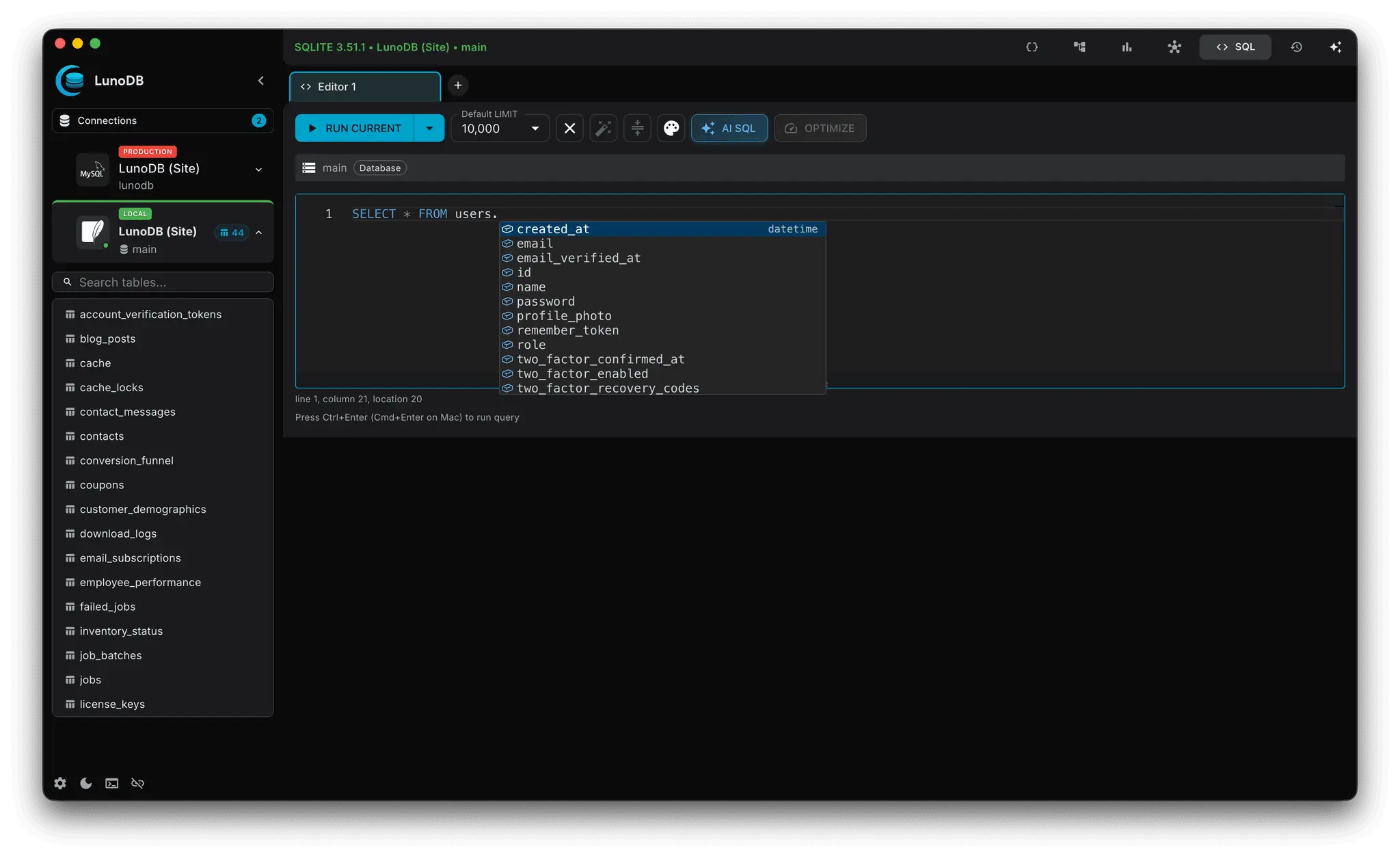Open the job_batches table
This screenshot has width=1400, height=857.
pyautogui.click(x=163, y=655)
